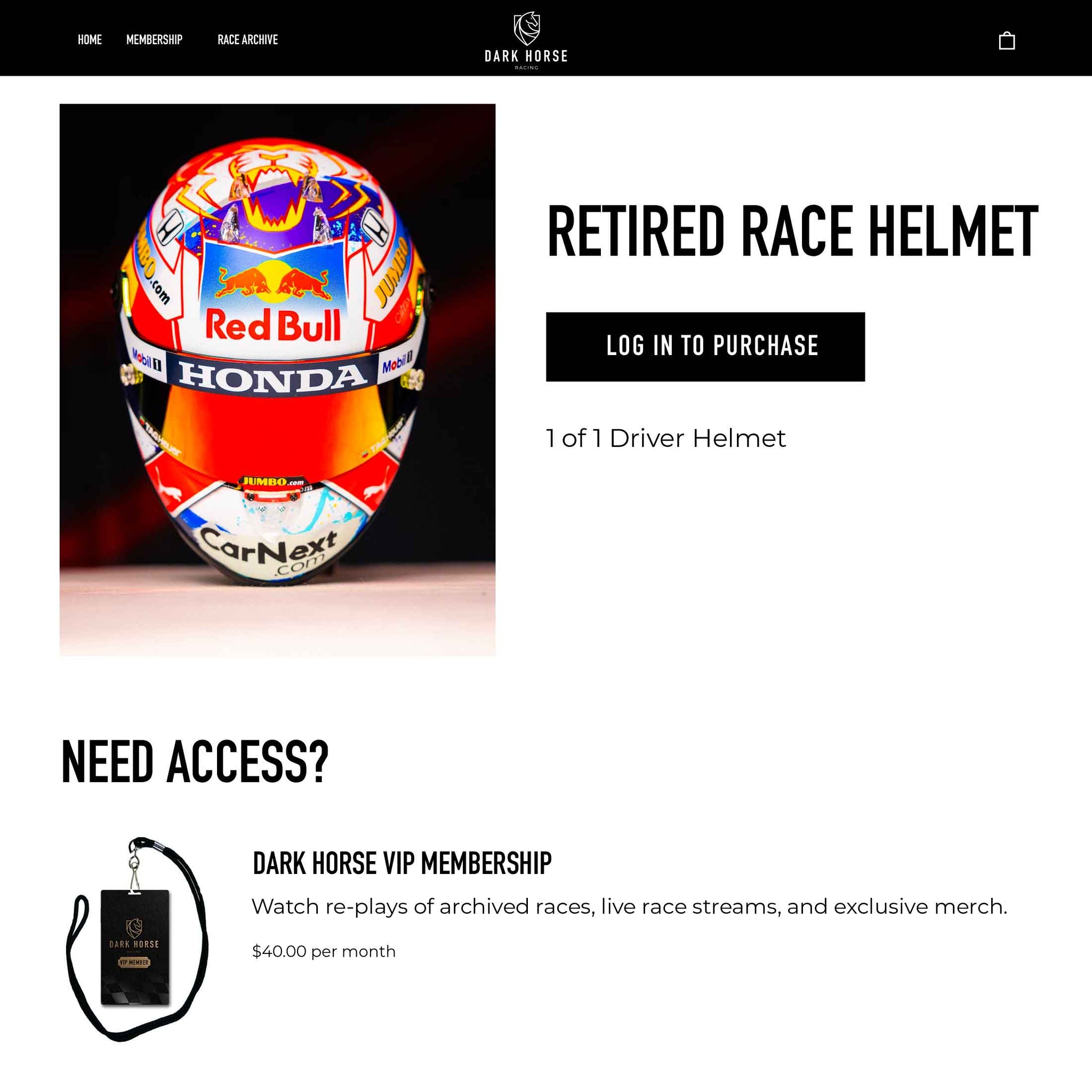Open the Red Bull helmet product image
Viewport: 1092px width, 1092px height.
click(277, 379)
